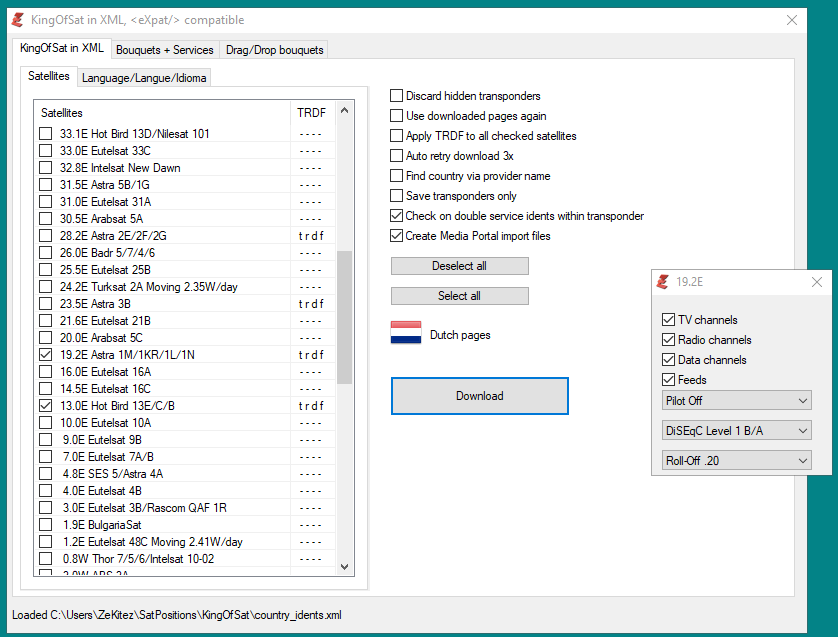Uncheck Feeds option
This screenshot has width=838, height=637.
coord(668,379)
